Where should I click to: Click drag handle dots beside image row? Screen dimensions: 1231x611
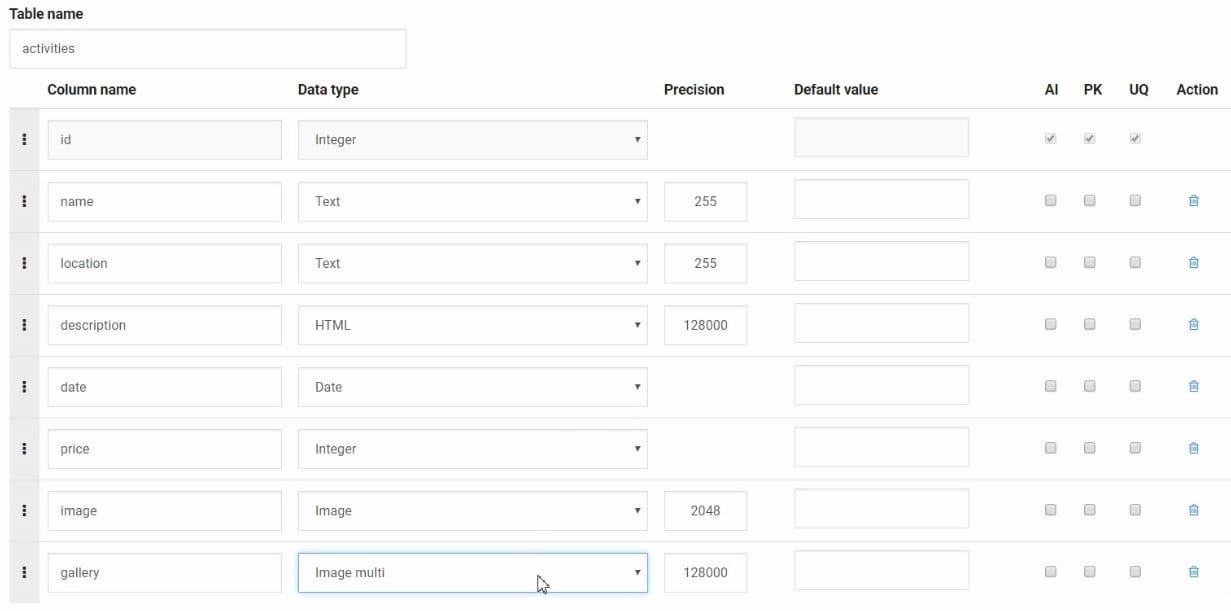(24, 511)
